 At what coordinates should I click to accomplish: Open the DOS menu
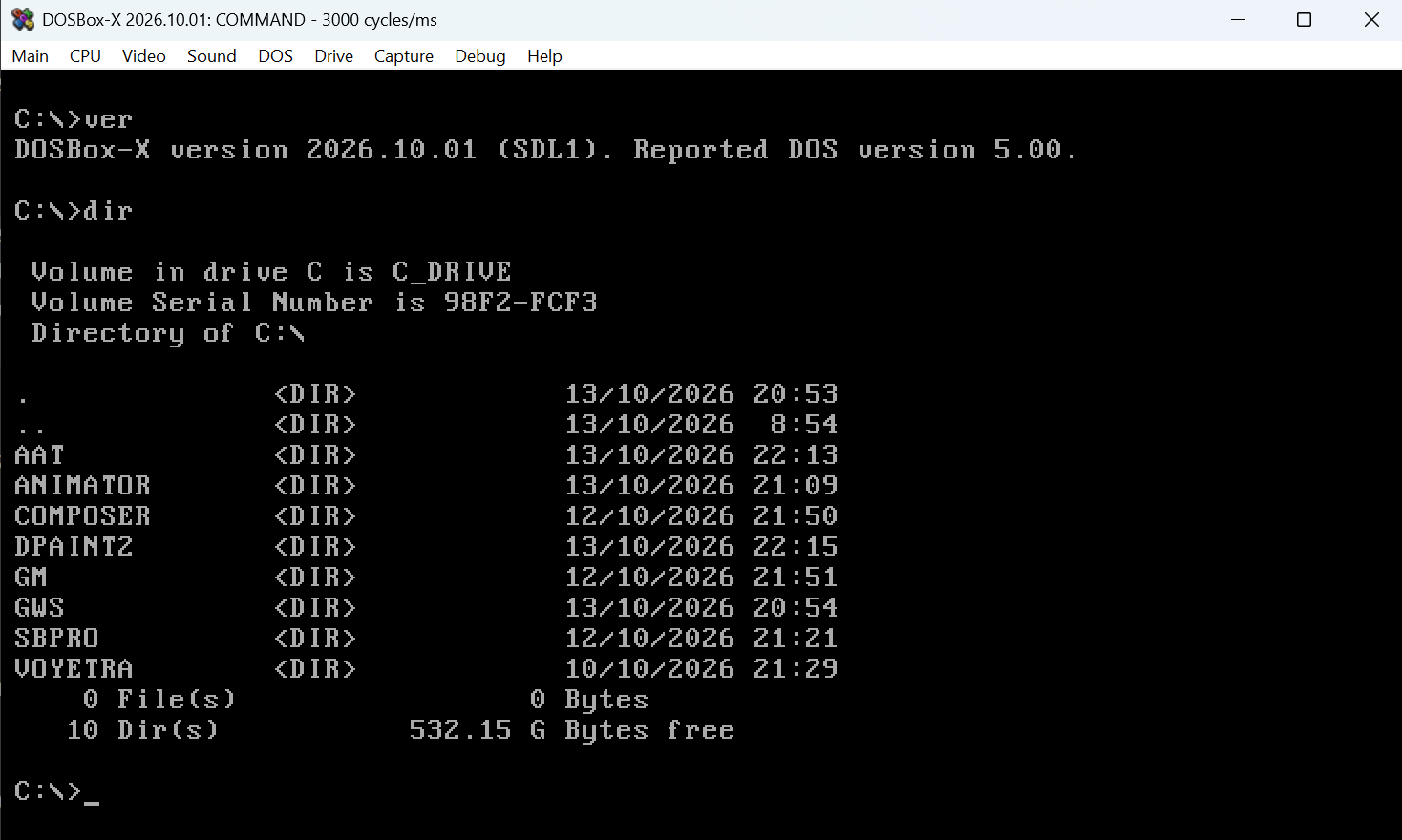(275, 56)
